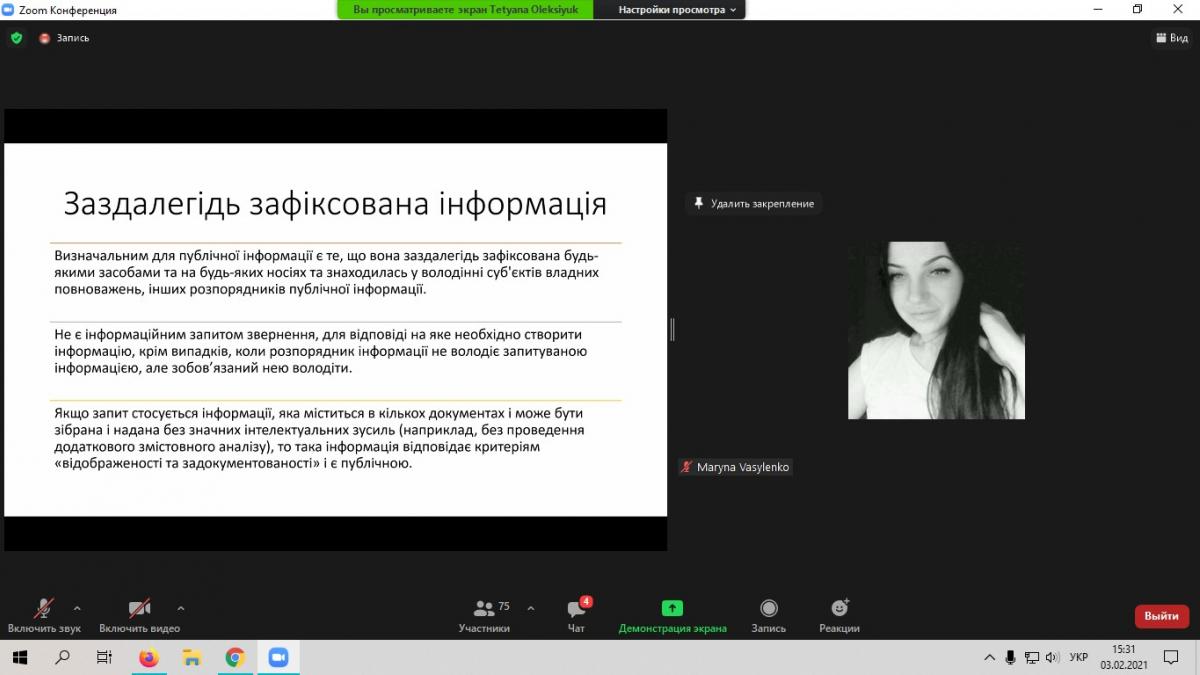This screenshot has height=675, width=1200.
Task: Click the green encryption shield icon
Action: [x=16, y=38]
